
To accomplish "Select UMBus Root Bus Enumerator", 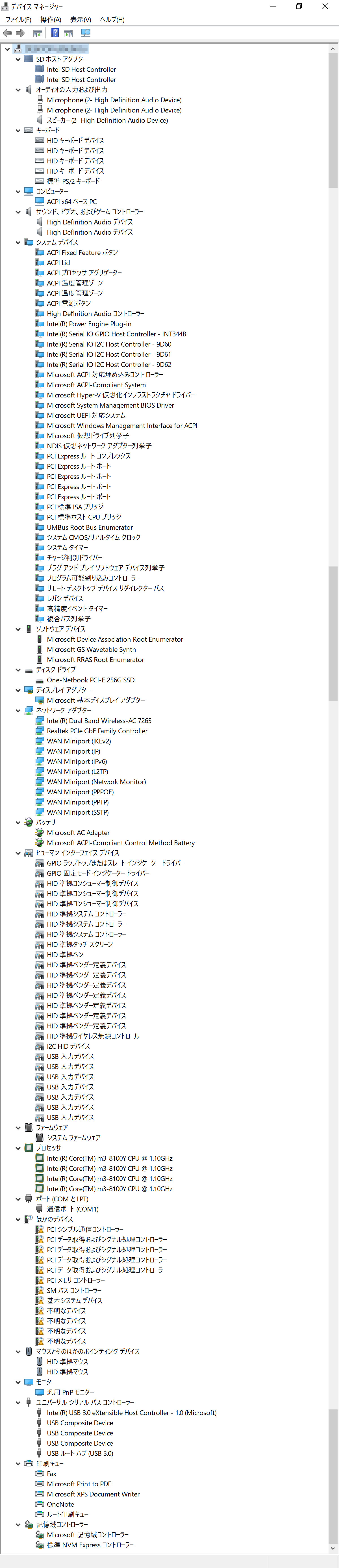I will tap(90, 527).
